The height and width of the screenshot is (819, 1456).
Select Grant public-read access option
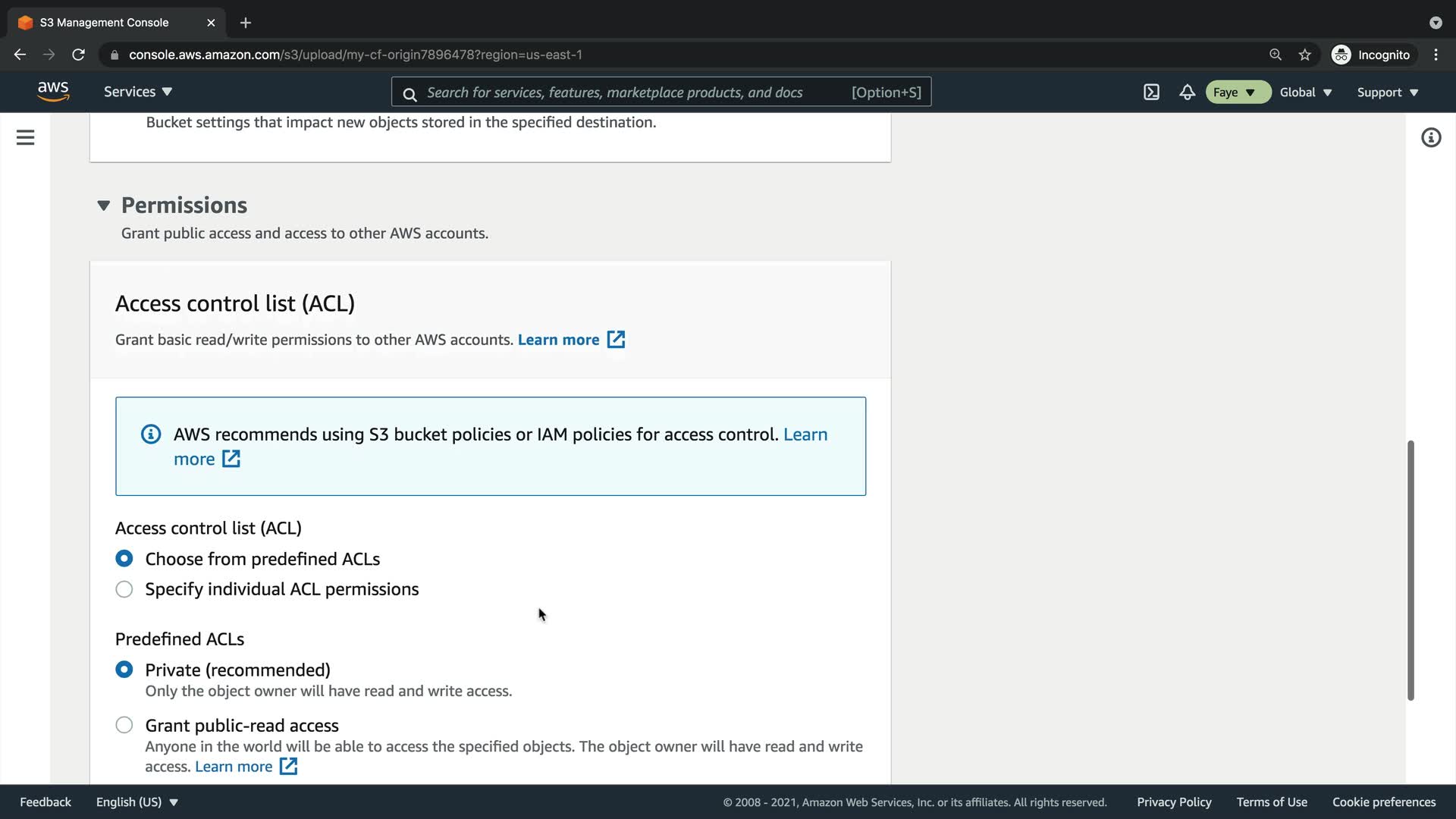coord(124,725)
